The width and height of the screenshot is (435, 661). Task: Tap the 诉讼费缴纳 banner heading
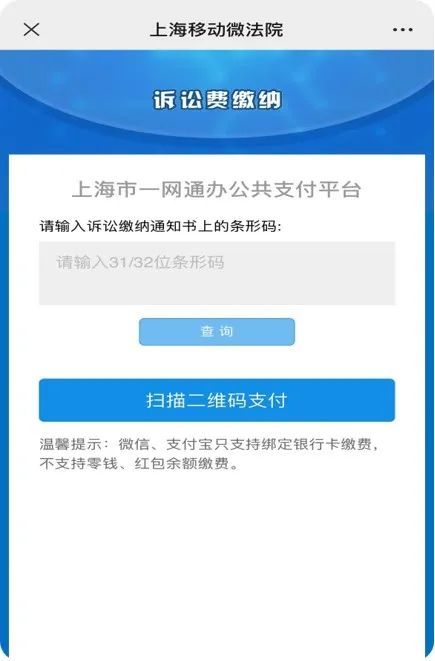click(x=217, y=100)
